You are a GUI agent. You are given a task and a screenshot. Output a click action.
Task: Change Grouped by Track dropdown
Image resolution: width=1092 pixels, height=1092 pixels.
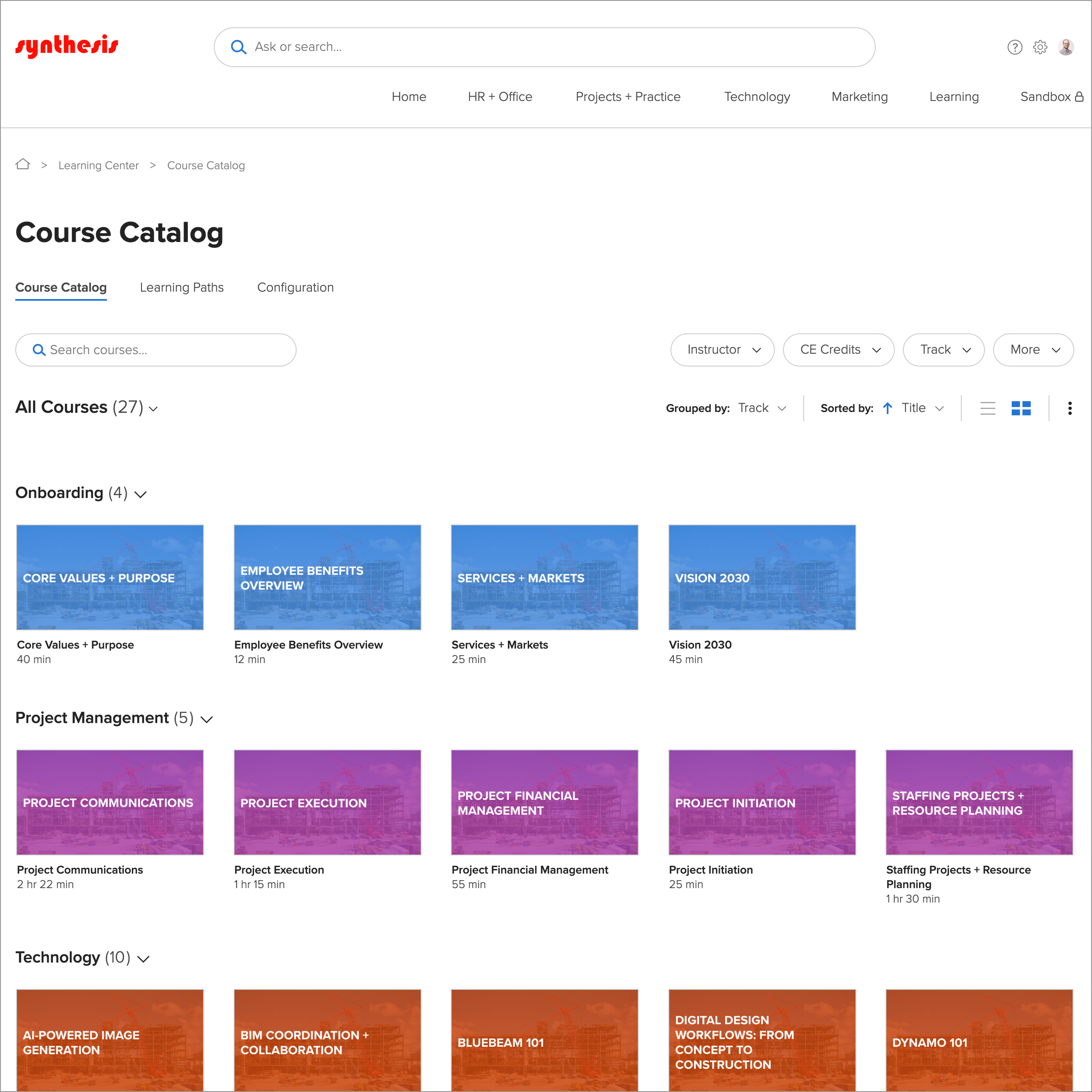(761, 408)
